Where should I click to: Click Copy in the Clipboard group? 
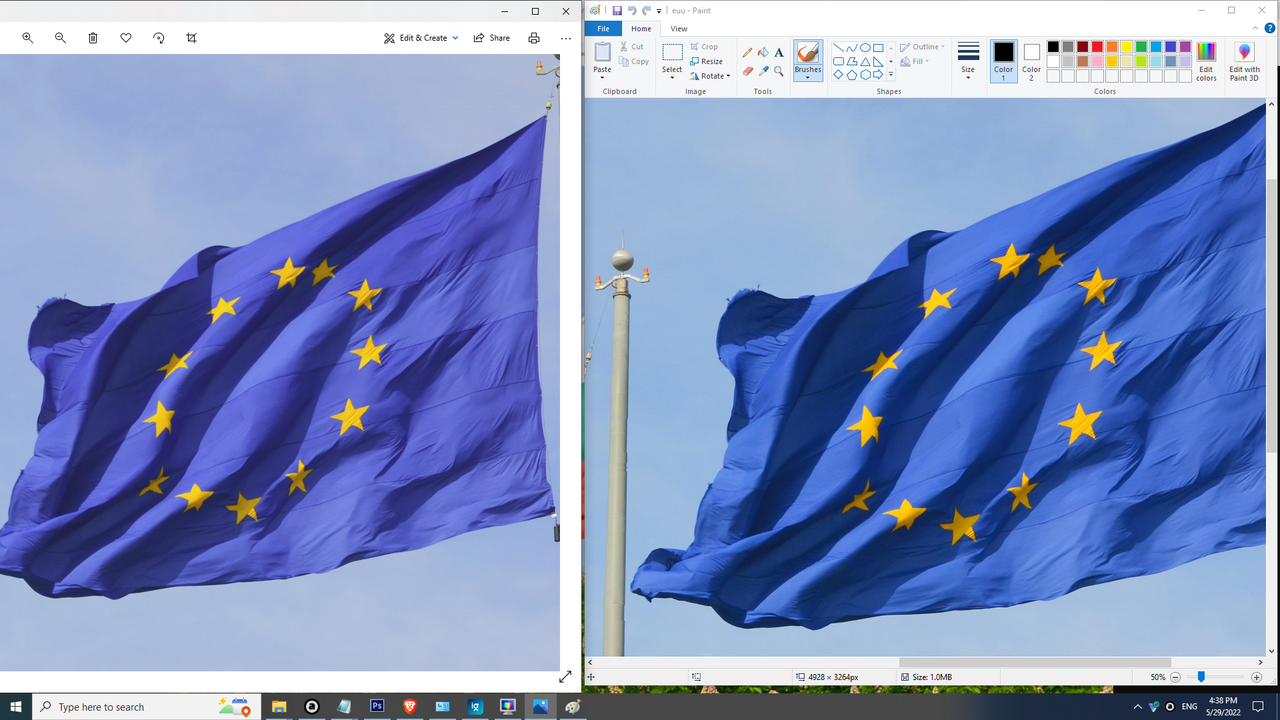point(634,62)
